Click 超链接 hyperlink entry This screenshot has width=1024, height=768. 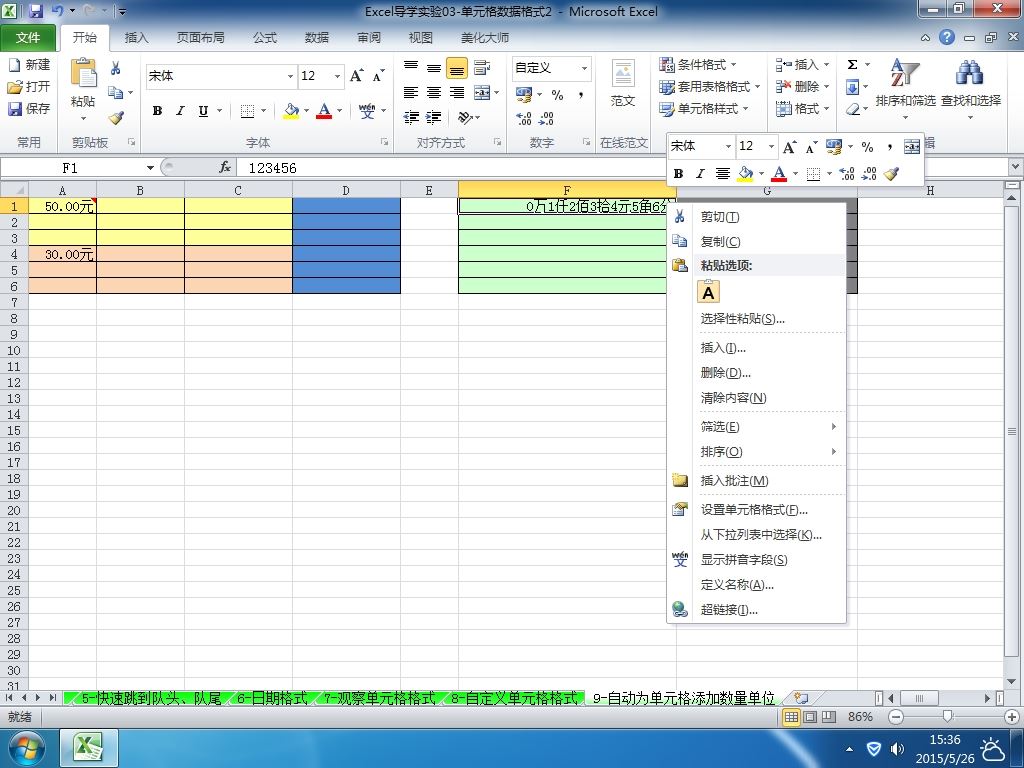click(756, 610)
